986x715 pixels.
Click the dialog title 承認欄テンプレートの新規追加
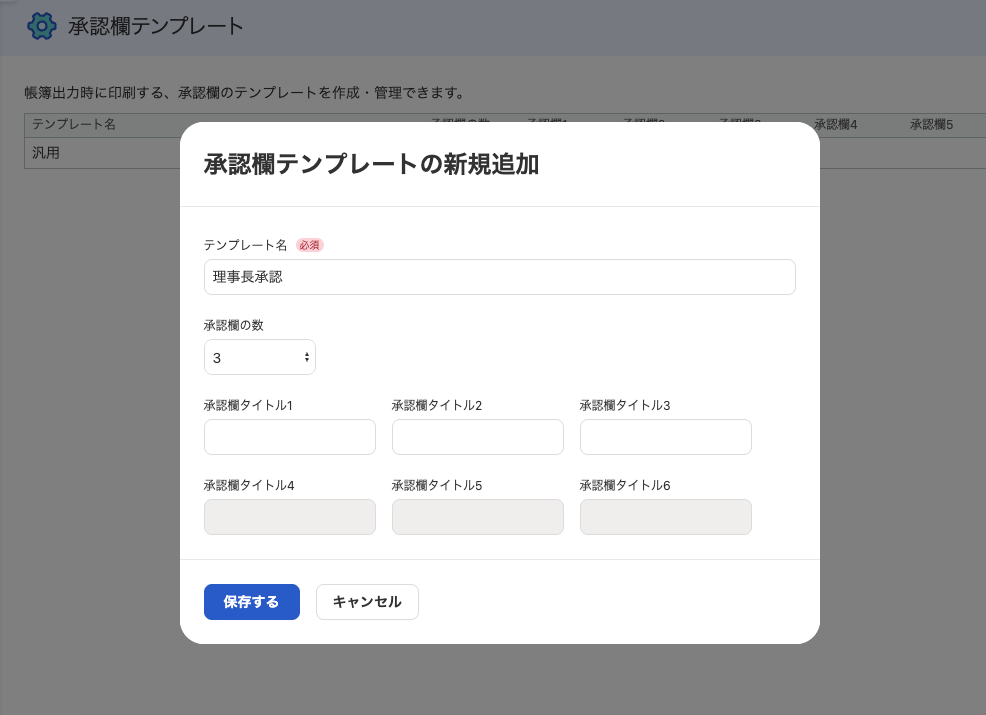coord(371,164)
